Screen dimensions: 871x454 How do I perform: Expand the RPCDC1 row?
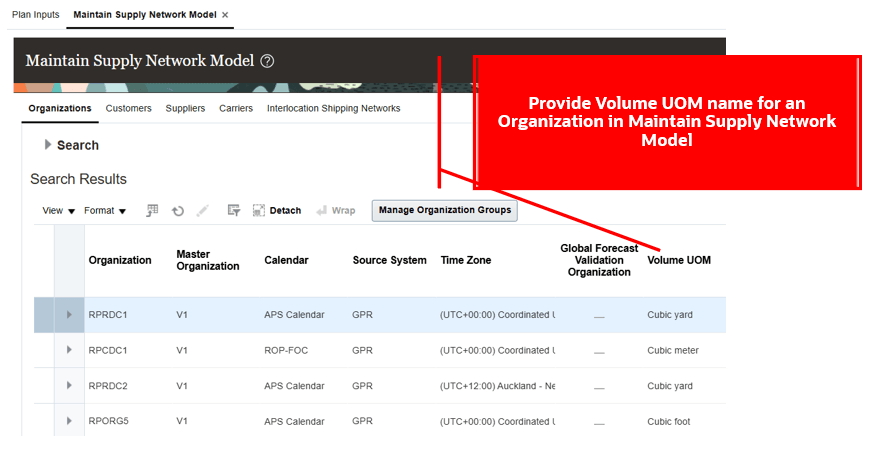click(x=69, y=350)
